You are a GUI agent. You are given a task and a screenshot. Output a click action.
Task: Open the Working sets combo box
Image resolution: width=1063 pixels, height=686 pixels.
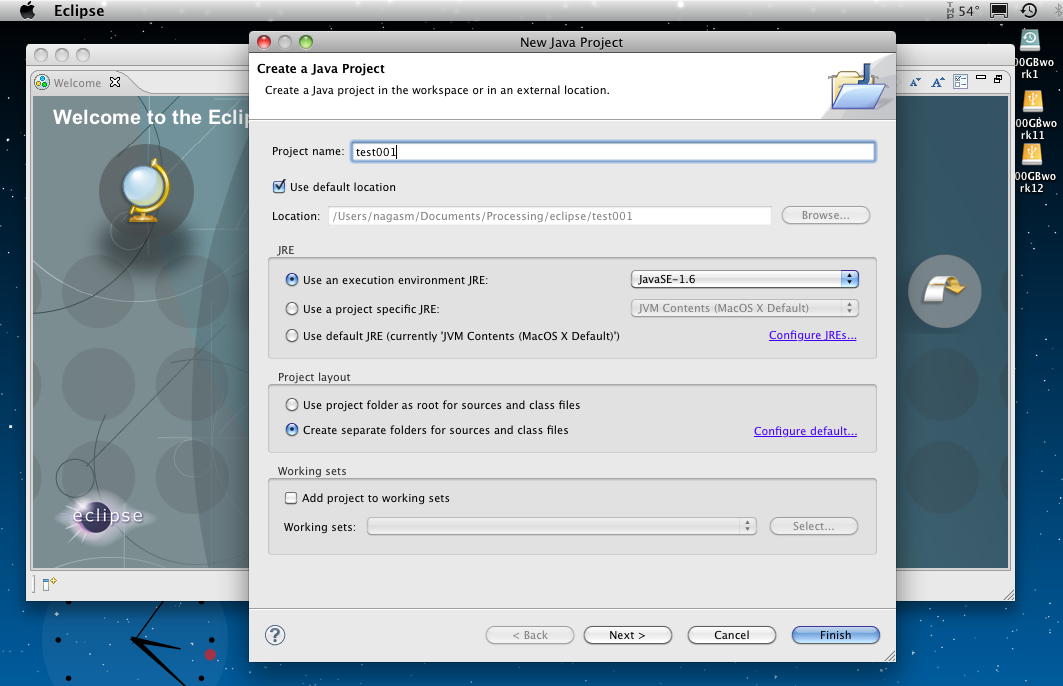pos(562,526)
